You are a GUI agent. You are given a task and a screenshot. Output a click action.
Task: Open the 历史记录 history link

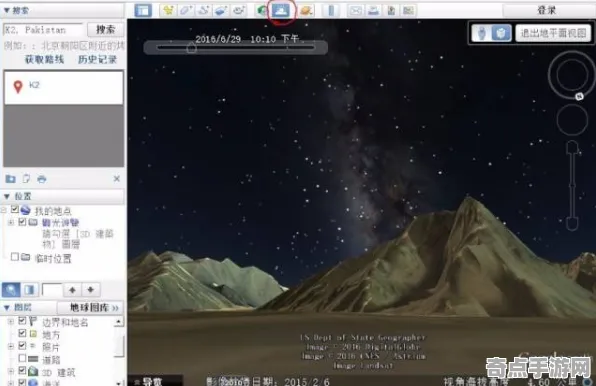97,59
